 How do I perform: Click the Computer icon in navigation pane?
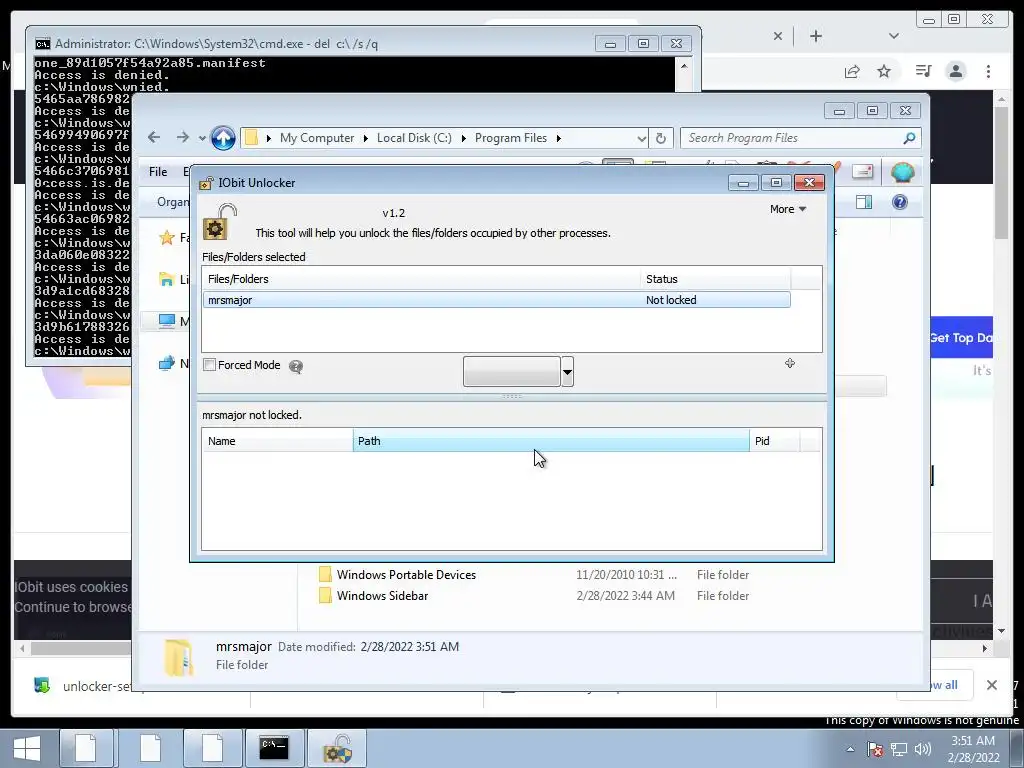tap(167, 321)
